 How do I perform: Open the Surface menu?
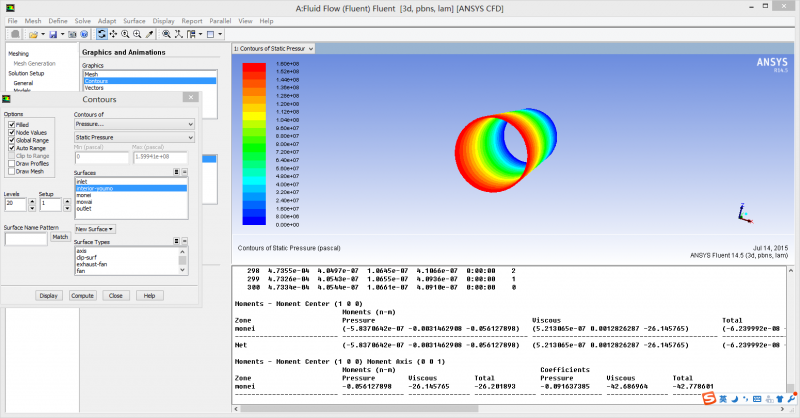click(x=134, y=20)
